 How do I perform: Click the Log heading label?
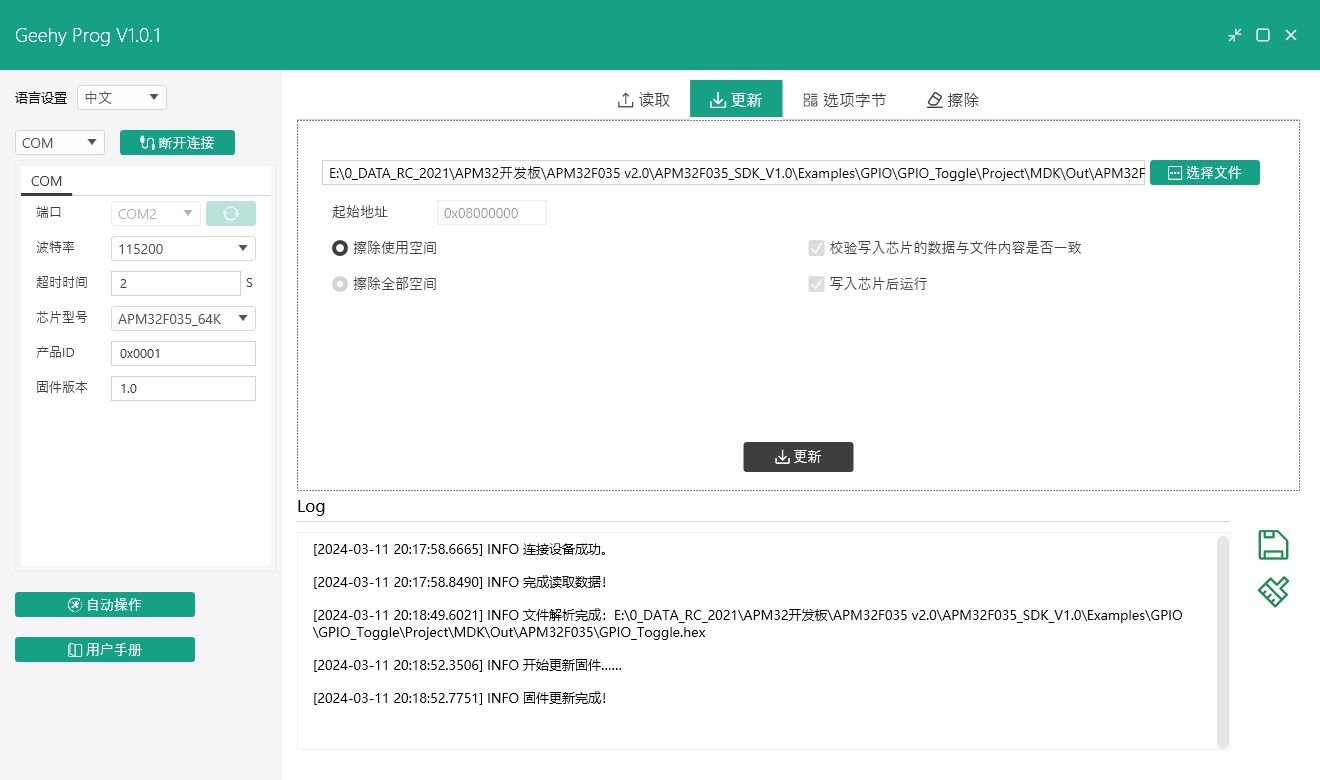pyautogui.click(x=311, y=506)
